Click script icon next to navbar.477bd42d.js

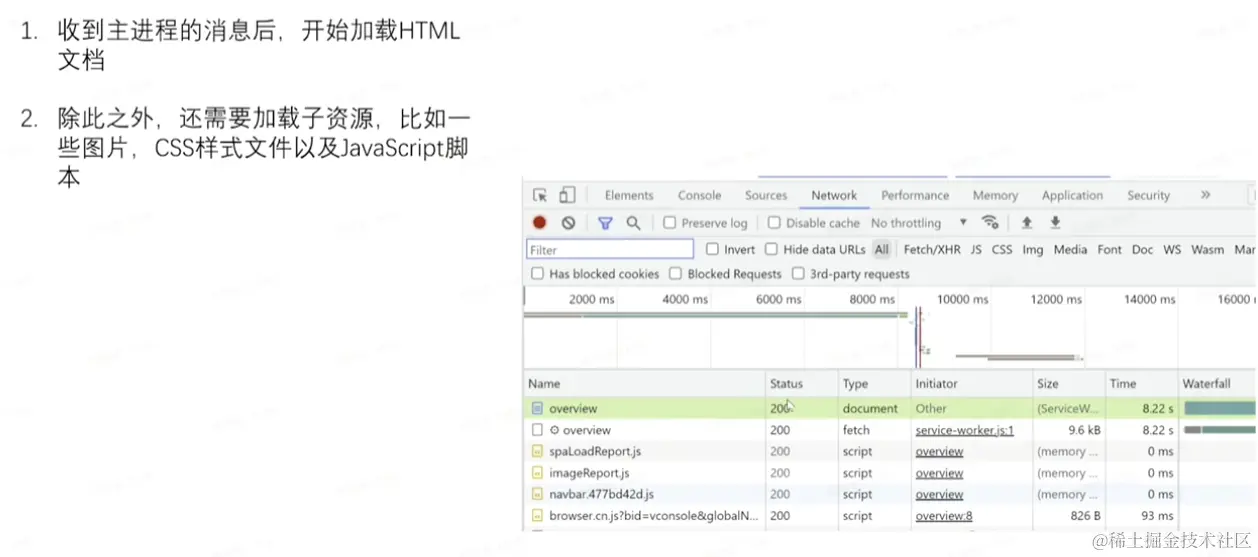click(537, 494)
